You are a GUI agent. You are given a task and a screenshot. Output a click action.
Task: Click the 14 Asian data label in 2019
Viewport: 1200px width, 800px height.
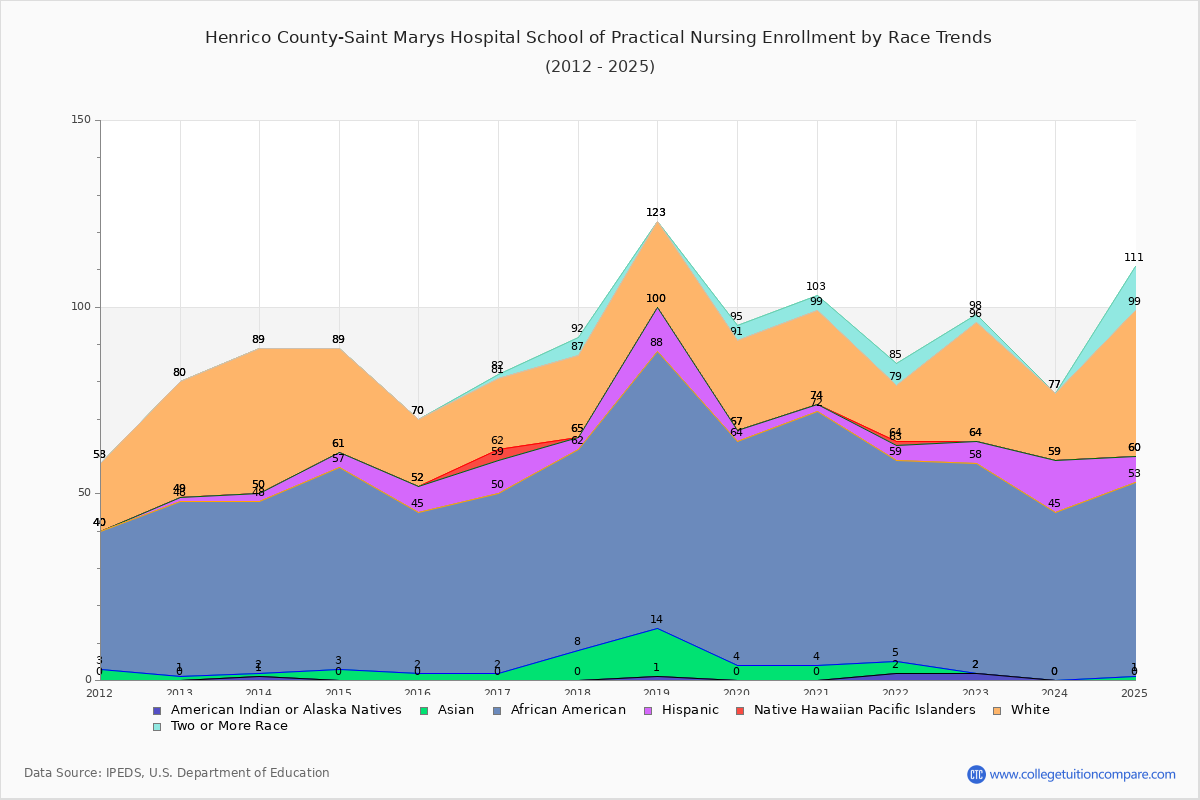pos(656,619)
